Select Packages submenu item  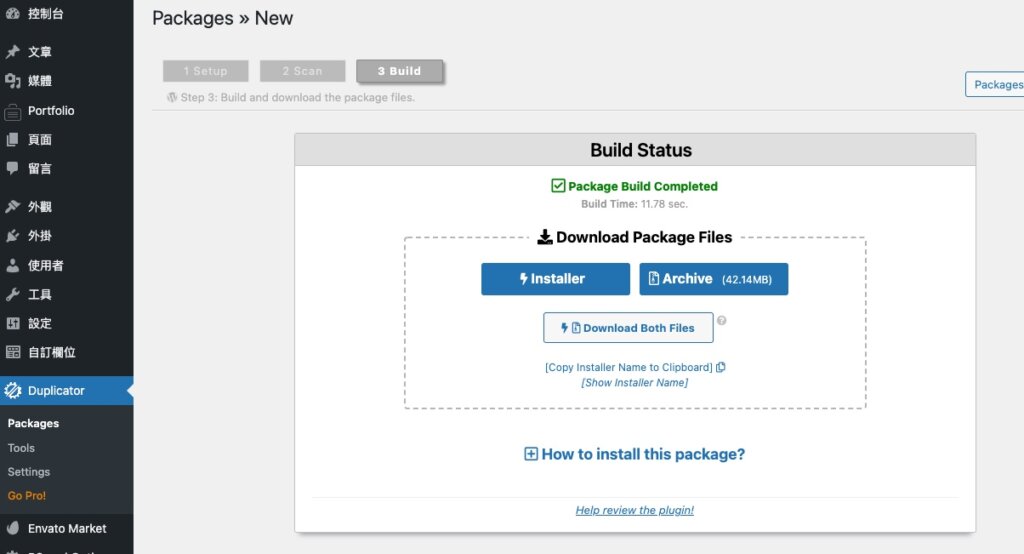[x=33, y=423]
